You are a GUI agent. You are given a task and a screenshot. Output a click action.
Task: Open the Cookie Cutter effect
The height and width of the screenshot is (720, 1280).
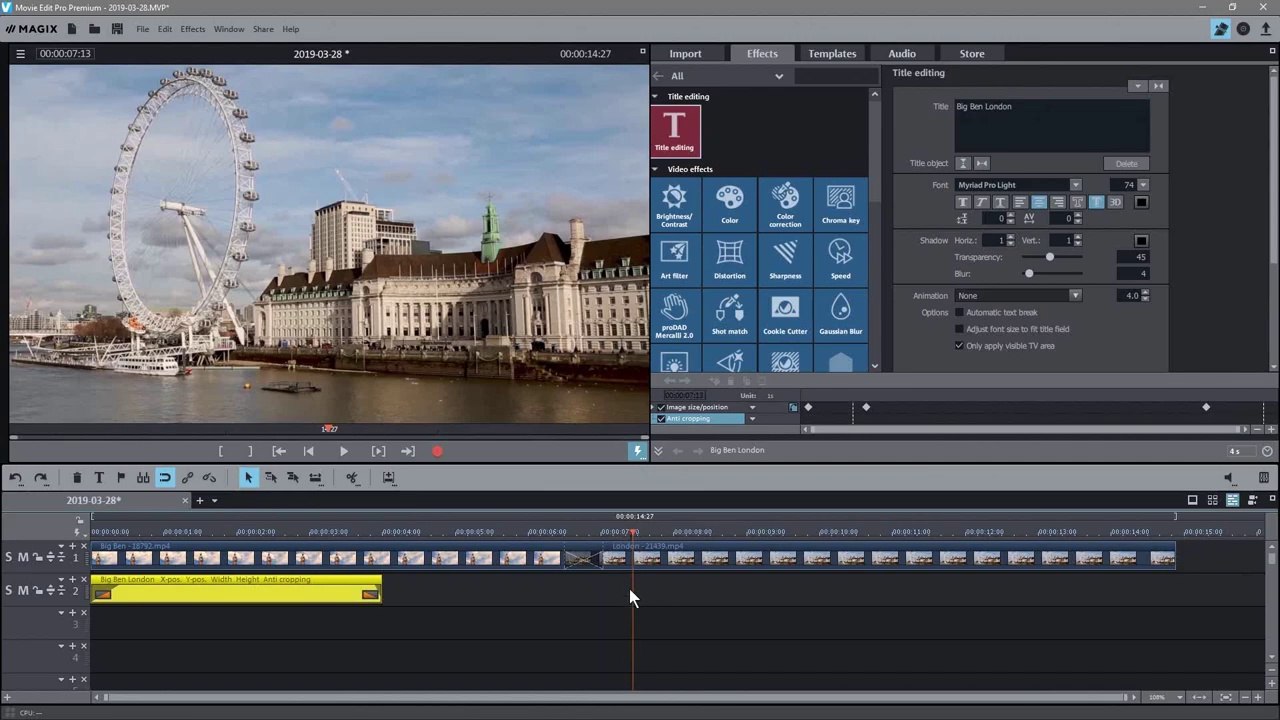click(x=785, y=315)
